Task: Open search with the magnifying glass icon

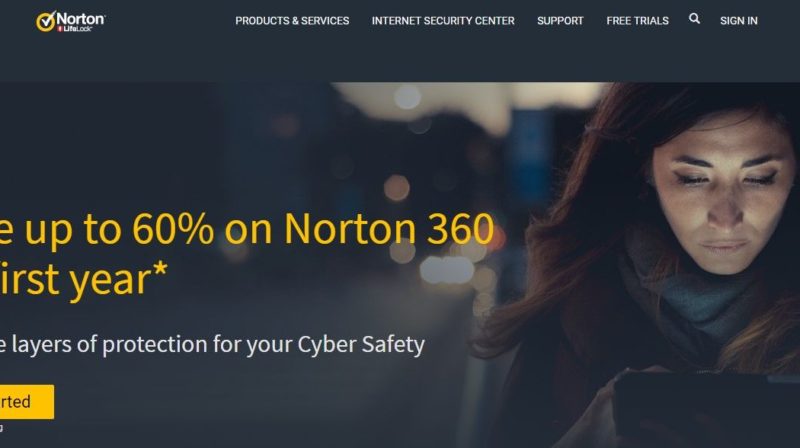Action: coord(694,19)
